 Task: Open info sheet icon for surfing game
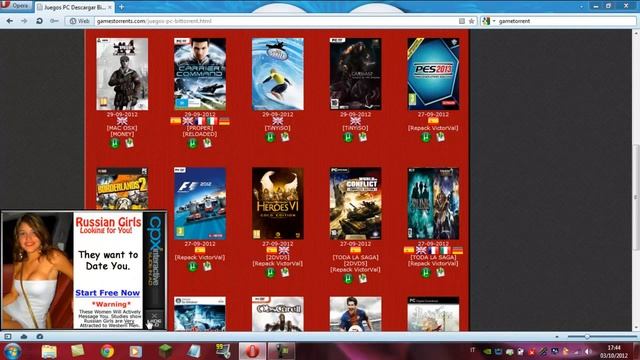285,137
